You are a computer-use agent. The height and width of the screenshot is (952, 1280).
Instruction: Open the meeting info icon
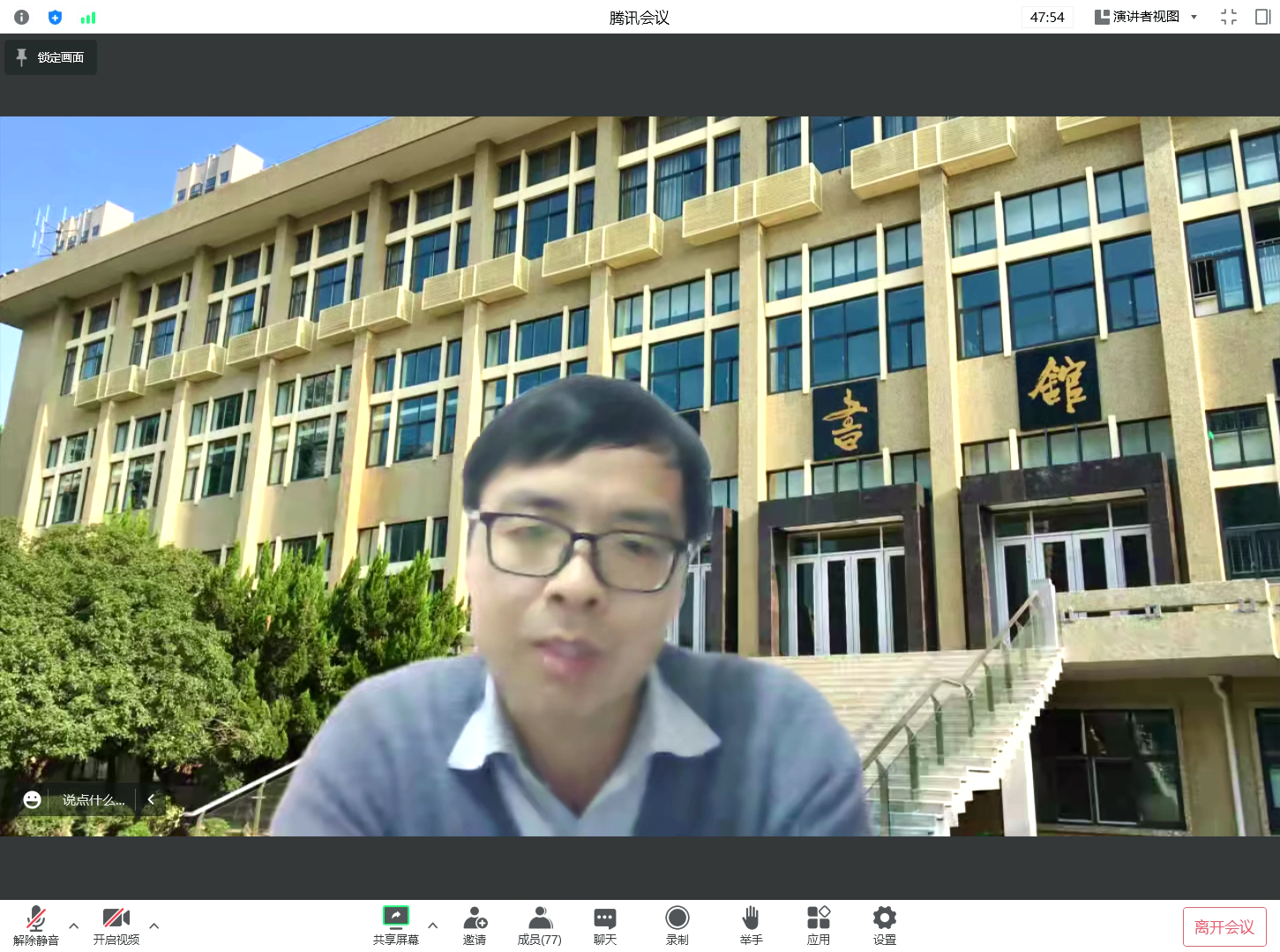coord(22,17)
